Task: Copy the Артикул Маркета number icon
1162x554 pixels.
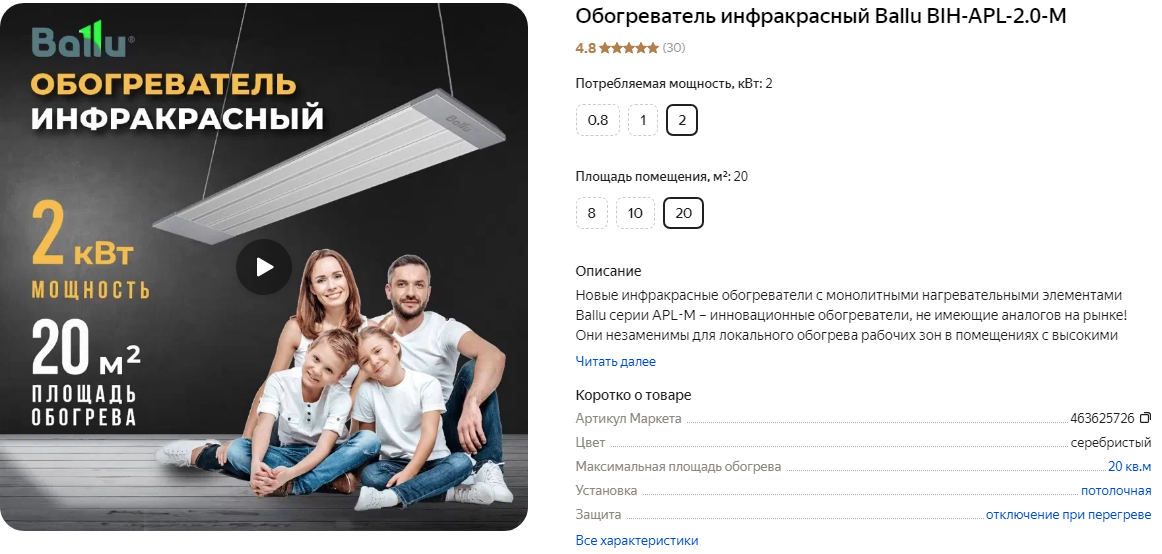Action: [1146, 418]
